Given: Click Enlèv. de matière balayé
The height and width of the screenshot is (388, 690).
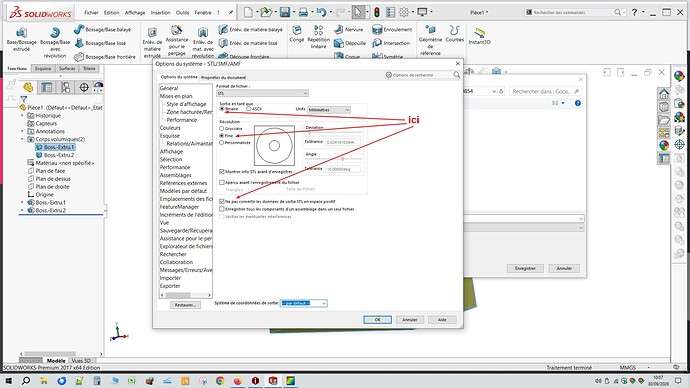Looking at the screenshot, I should (x=250, y=29).
